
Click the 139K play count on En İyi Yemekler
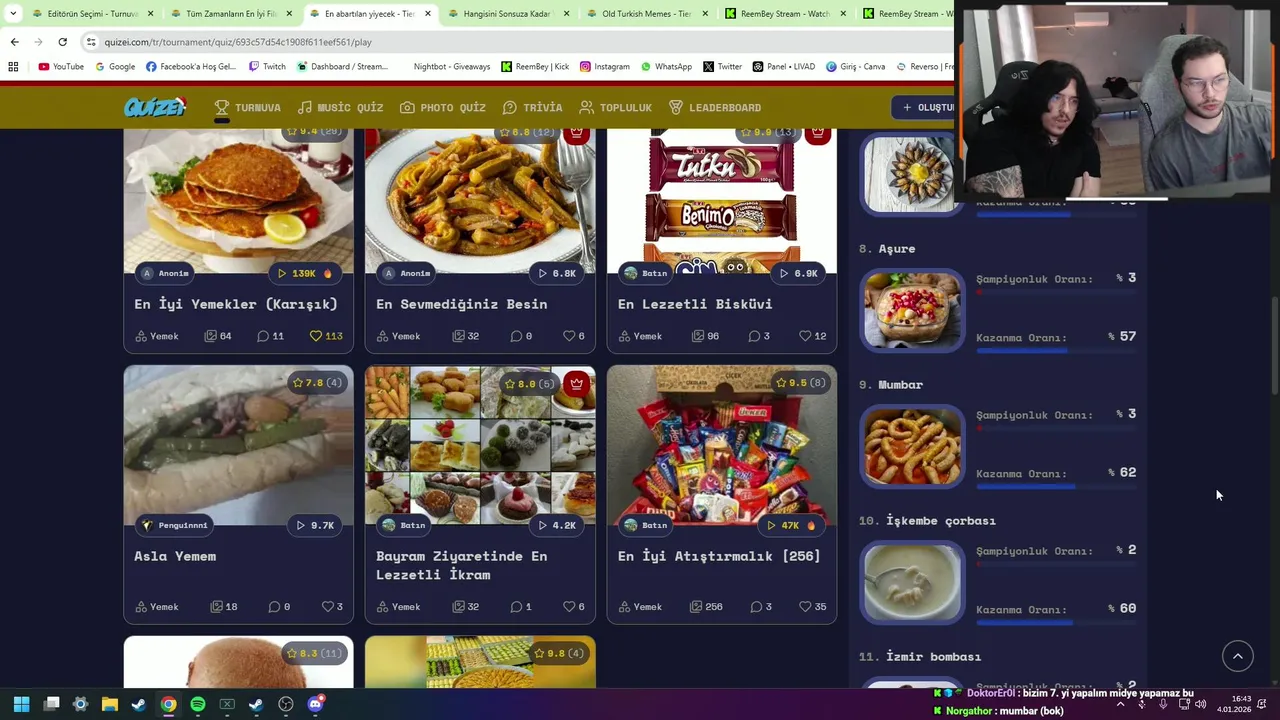coord(304,273)
